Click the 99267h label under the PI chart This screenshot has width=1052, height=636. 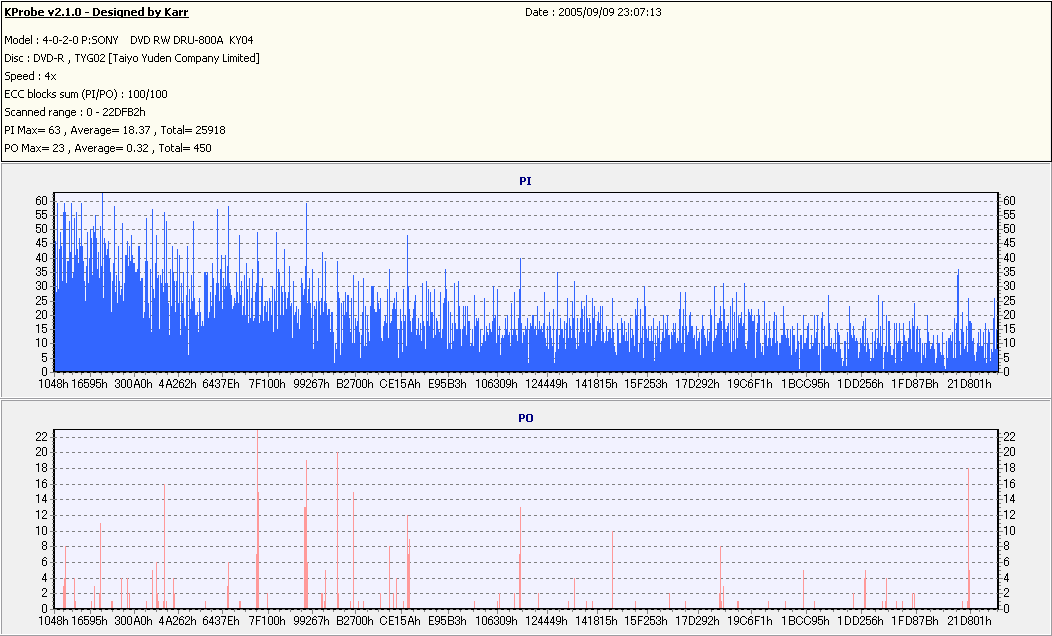tap(311, 384)
